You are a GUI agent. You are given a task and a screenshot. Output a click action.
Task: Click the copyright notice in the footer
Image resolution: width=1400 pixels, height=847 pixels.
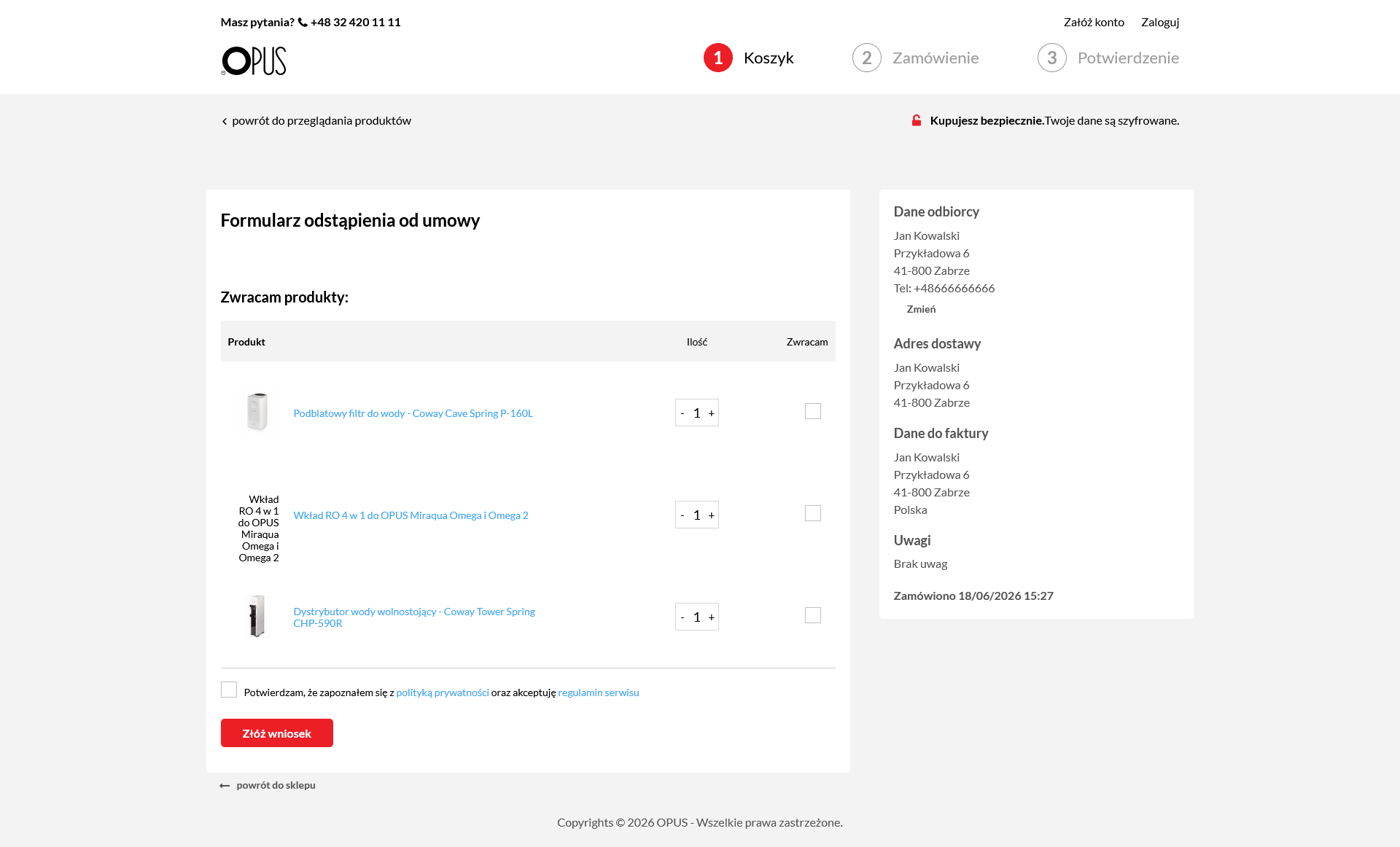click(x=700, y=822)
